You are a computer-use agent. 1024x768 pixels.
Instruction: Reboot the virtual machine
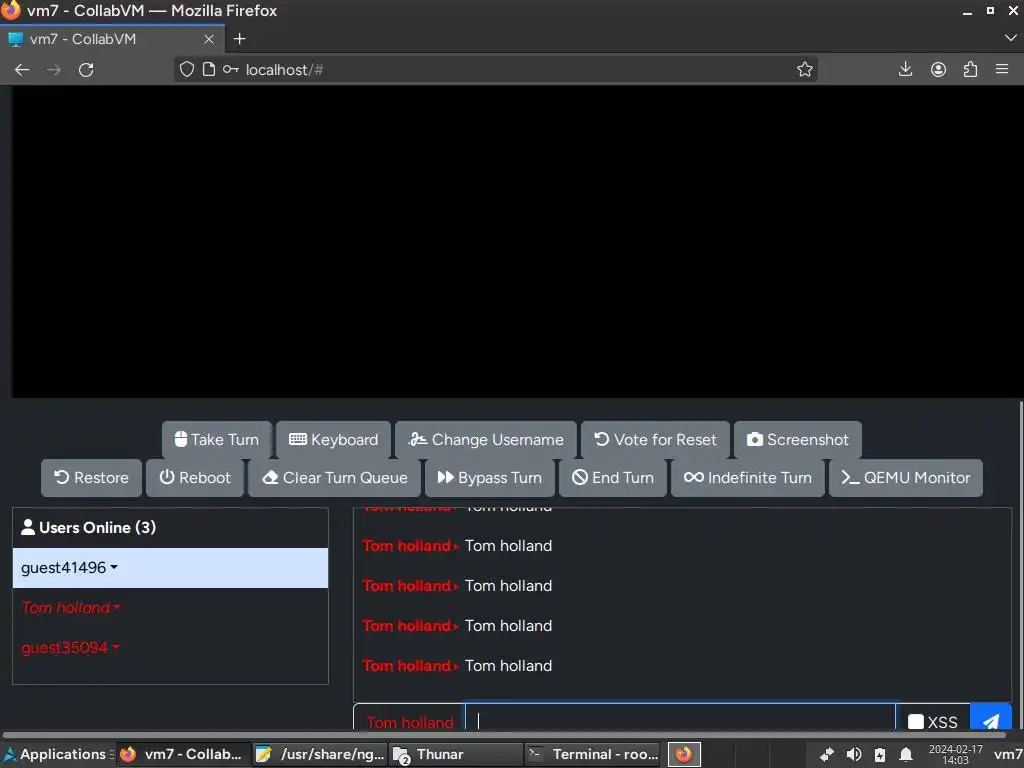[195, 477]
